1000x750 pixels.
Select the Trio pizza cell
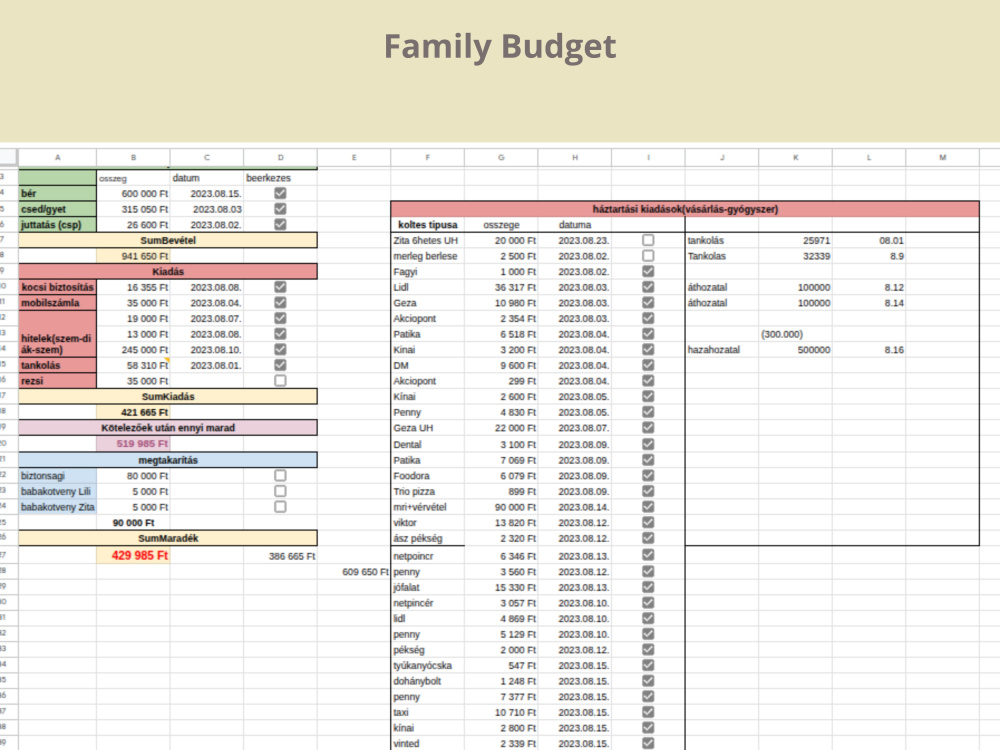pos(427,491)
